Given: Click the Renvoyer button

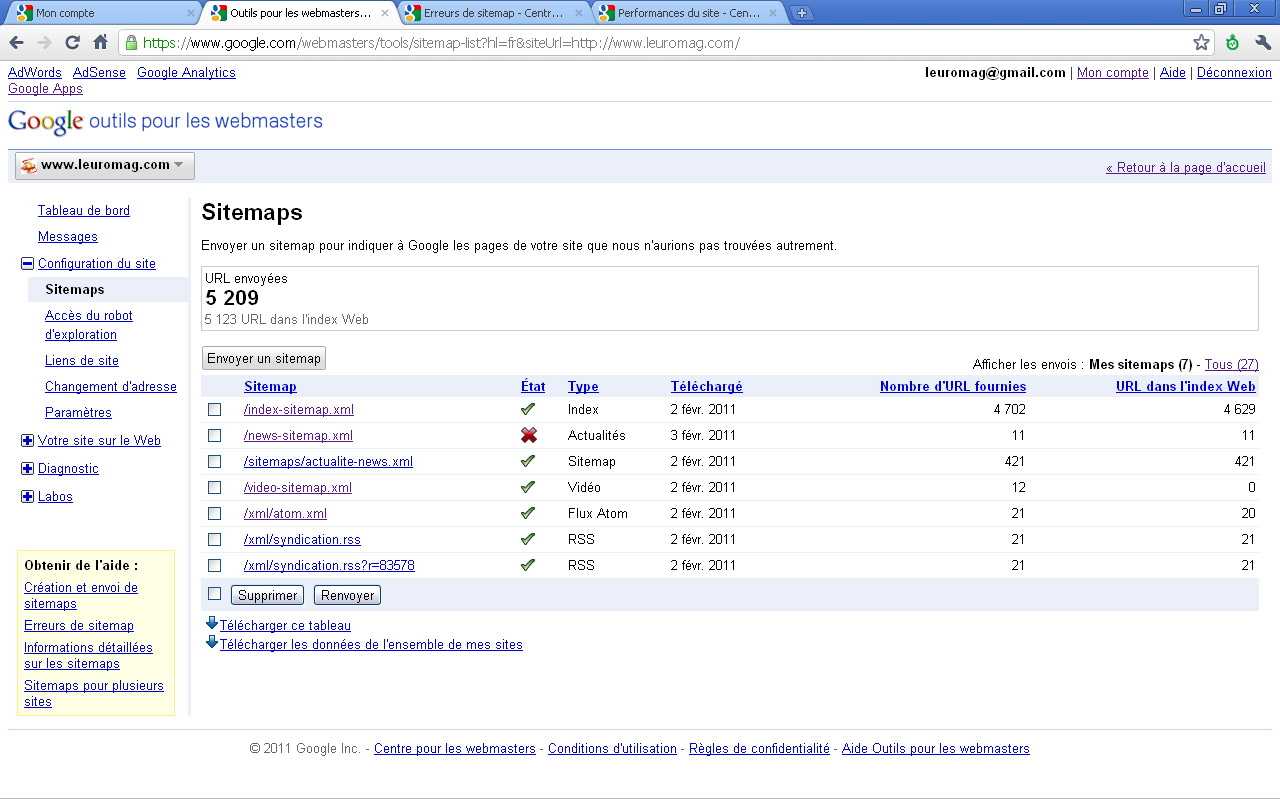Looking at the screenshot, I should coord(347,595).
